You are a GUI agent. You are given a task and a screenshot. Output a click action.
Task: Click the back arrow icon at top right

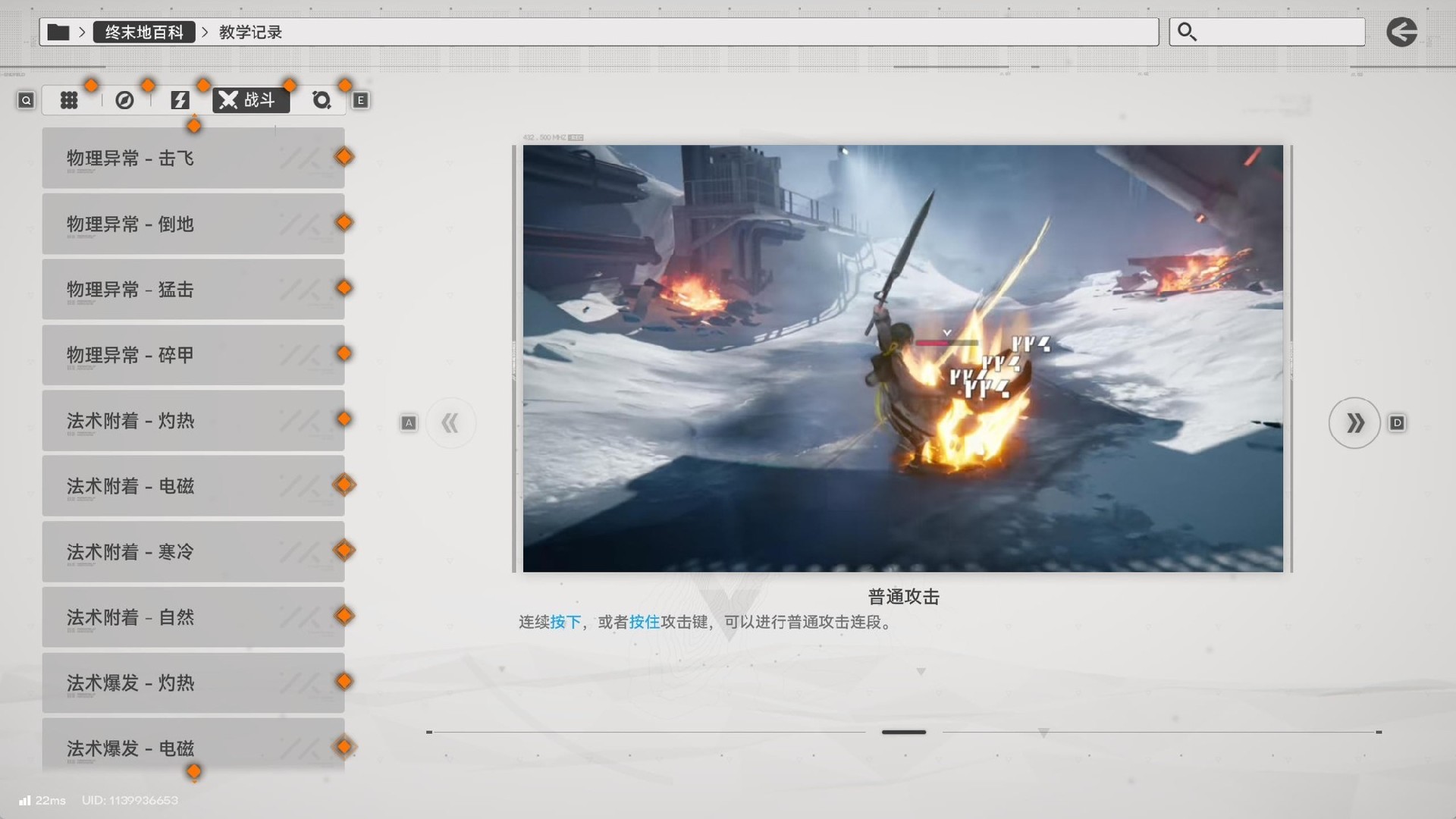1401,32
